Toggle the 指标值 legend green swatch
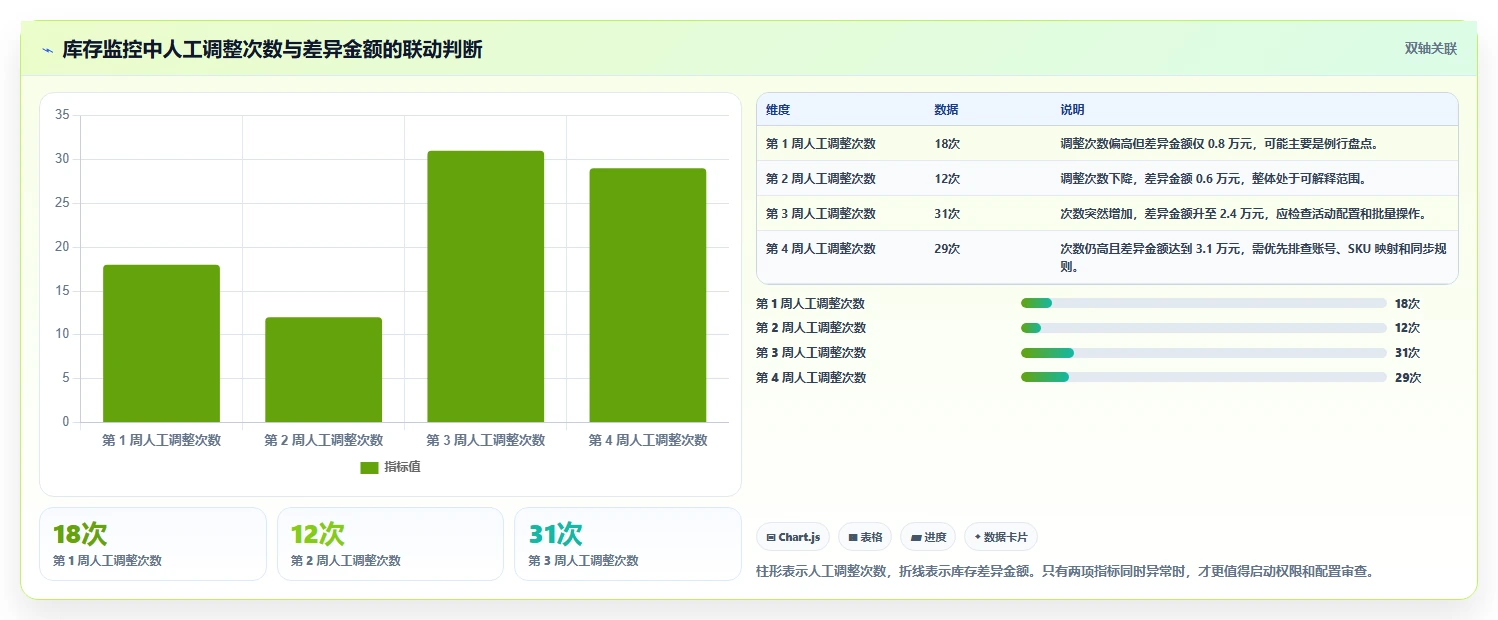1498x620 pixels. coord(369,468)
